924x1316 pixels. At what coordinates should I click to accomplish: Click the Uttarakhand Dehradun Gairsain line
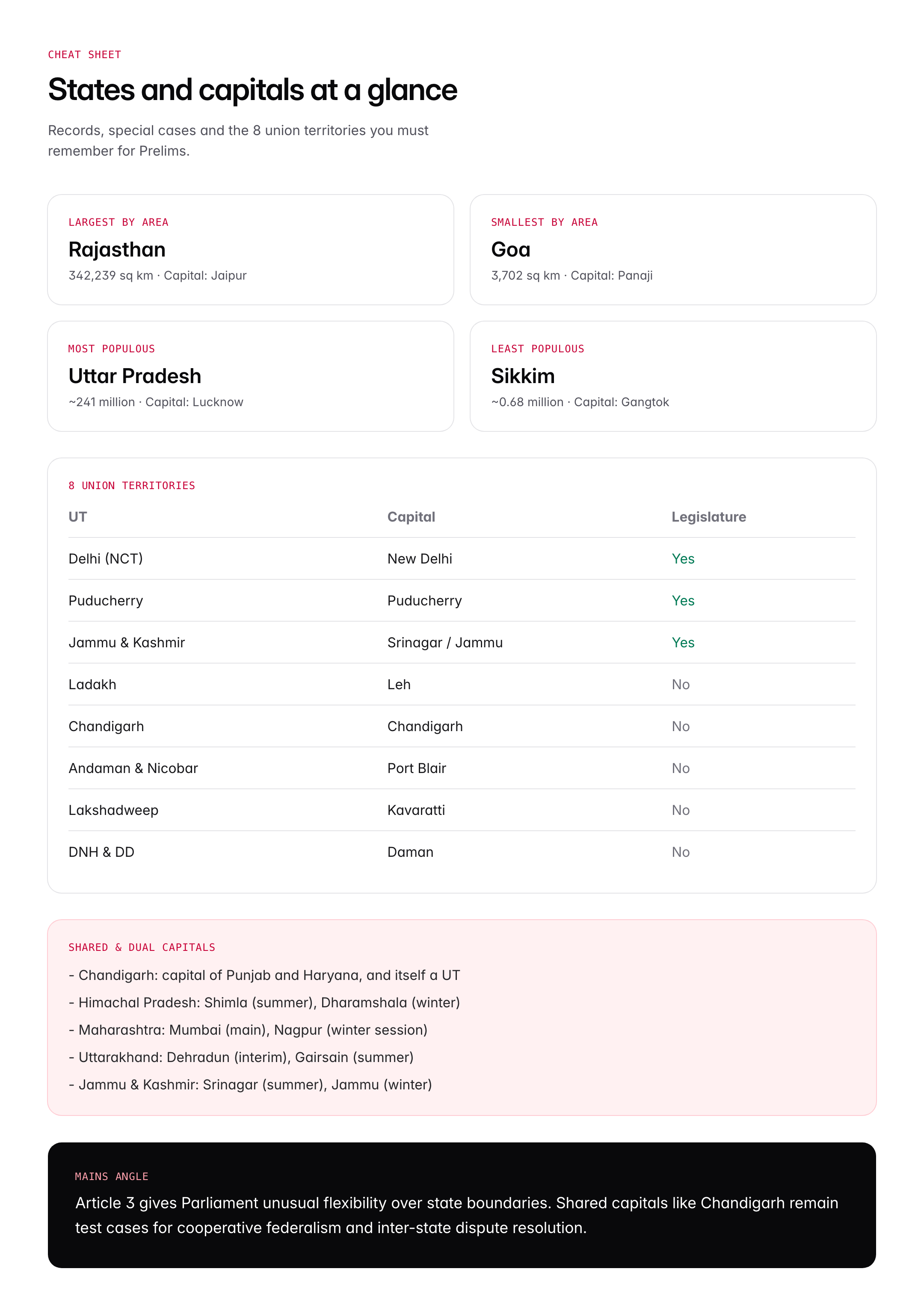(241, 1057)
